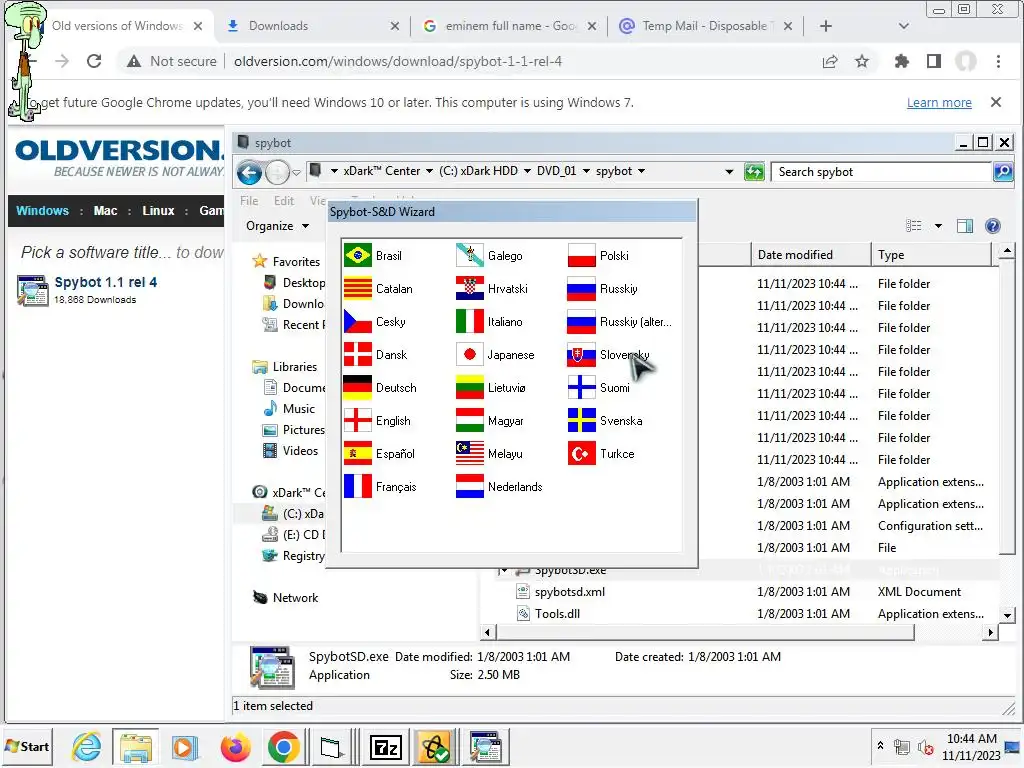Viewport: 1024px width, 768px height.
Task: Click Explorer back navigation arrow
Action: click(x=249, y=172)
